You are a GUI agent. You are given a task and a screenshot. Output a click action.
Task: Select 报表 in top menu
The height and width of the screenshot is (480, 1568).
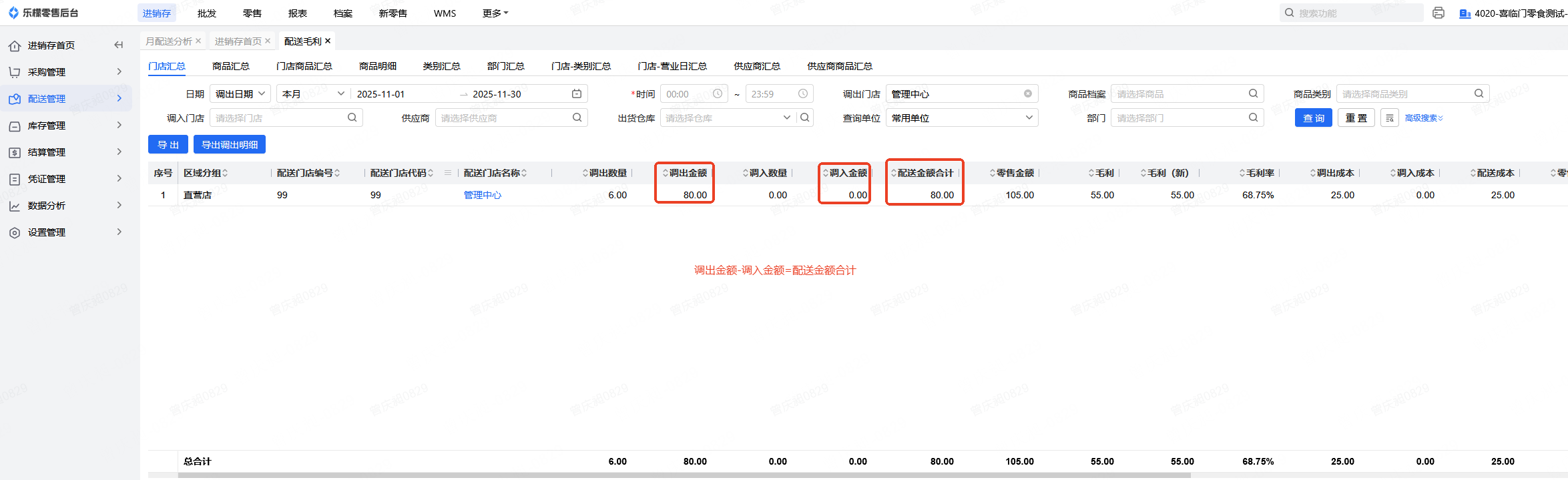point(298,13)
